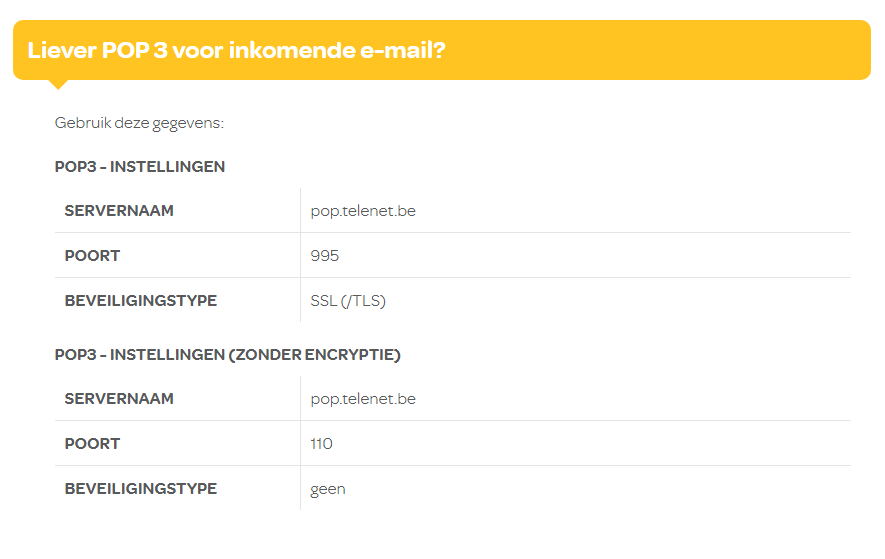
Task: Select the 'geen' security value
Action: (328, 489)
